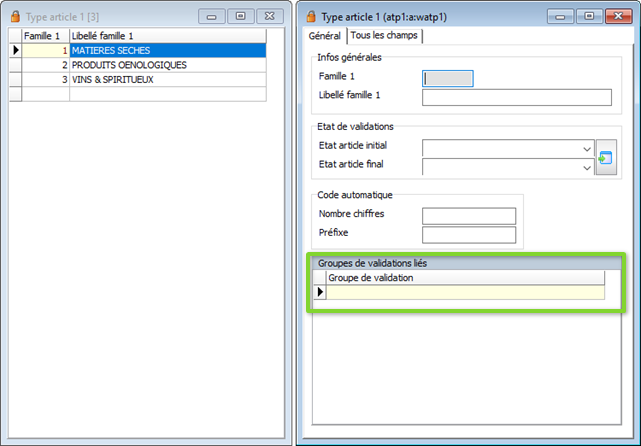Select the MATIERES SECHES row

click(167, 50)
